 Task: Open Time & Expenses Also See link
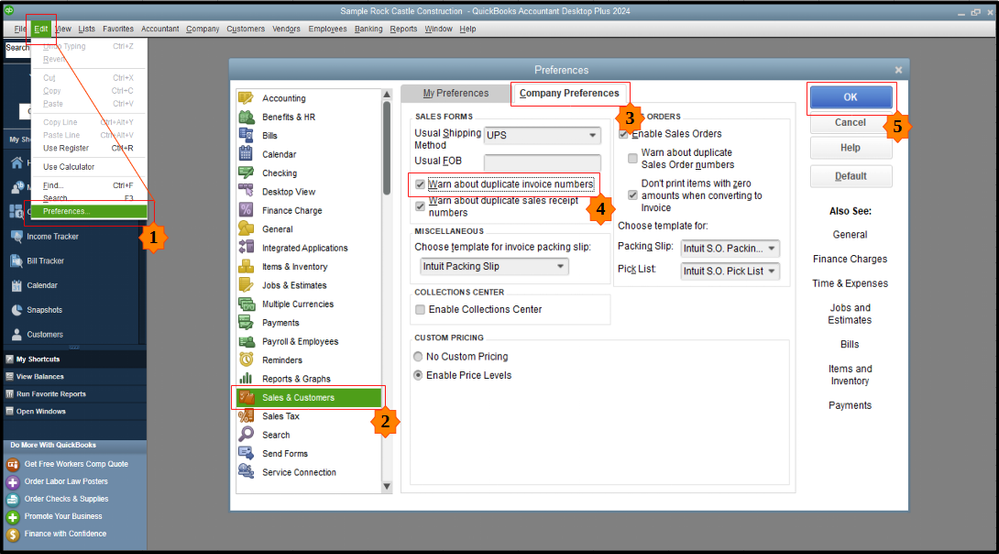850,283
